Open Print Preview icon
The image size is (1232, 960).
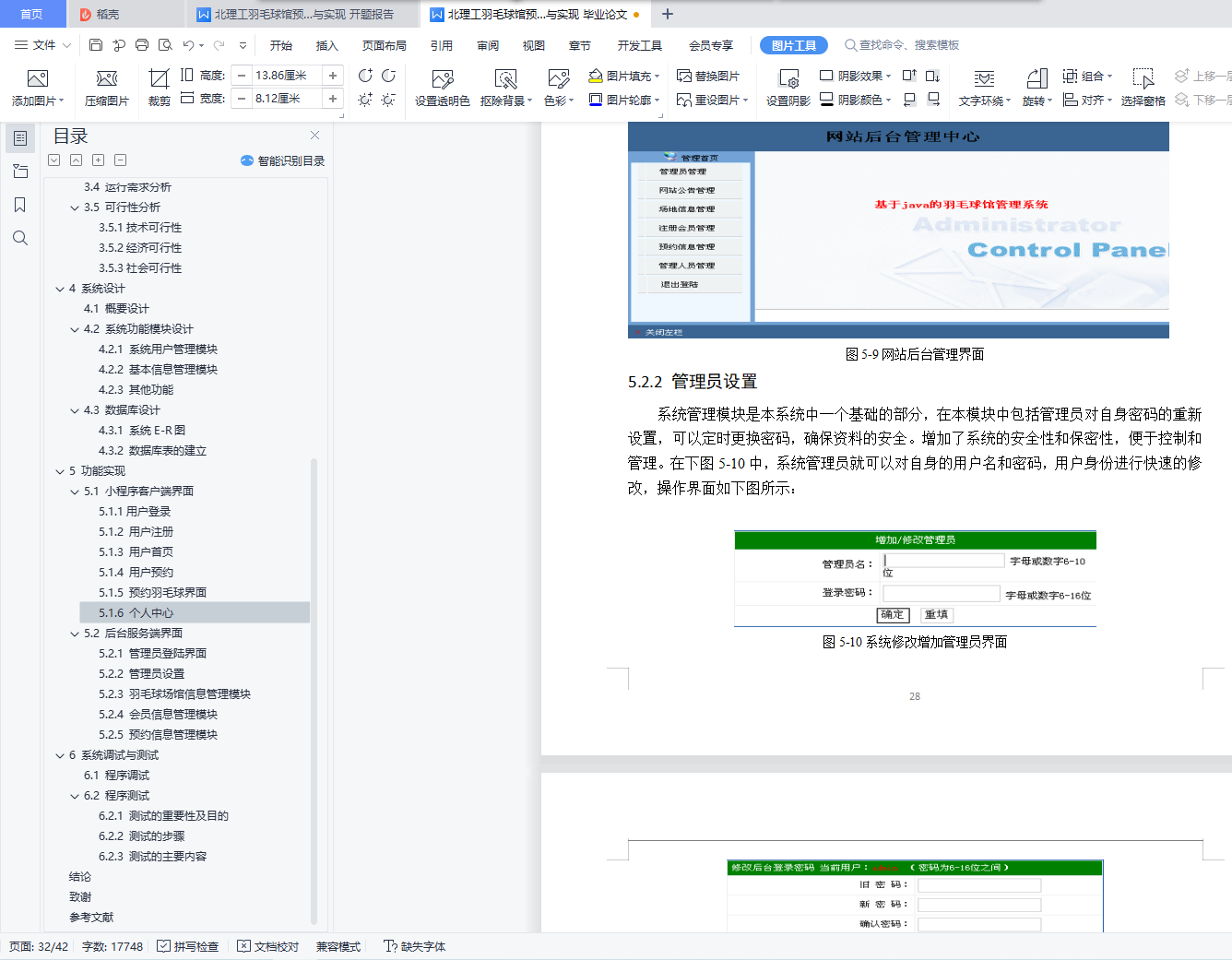(165, 44)
